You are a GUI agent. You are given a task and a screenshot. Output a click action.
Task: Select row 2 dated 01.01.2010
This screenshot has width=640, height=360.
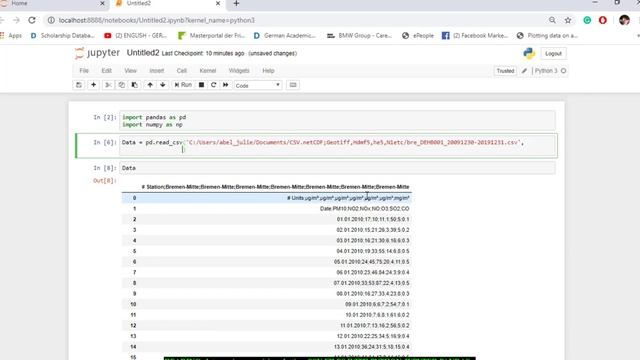pyautogui.click(x=267, y=219)
